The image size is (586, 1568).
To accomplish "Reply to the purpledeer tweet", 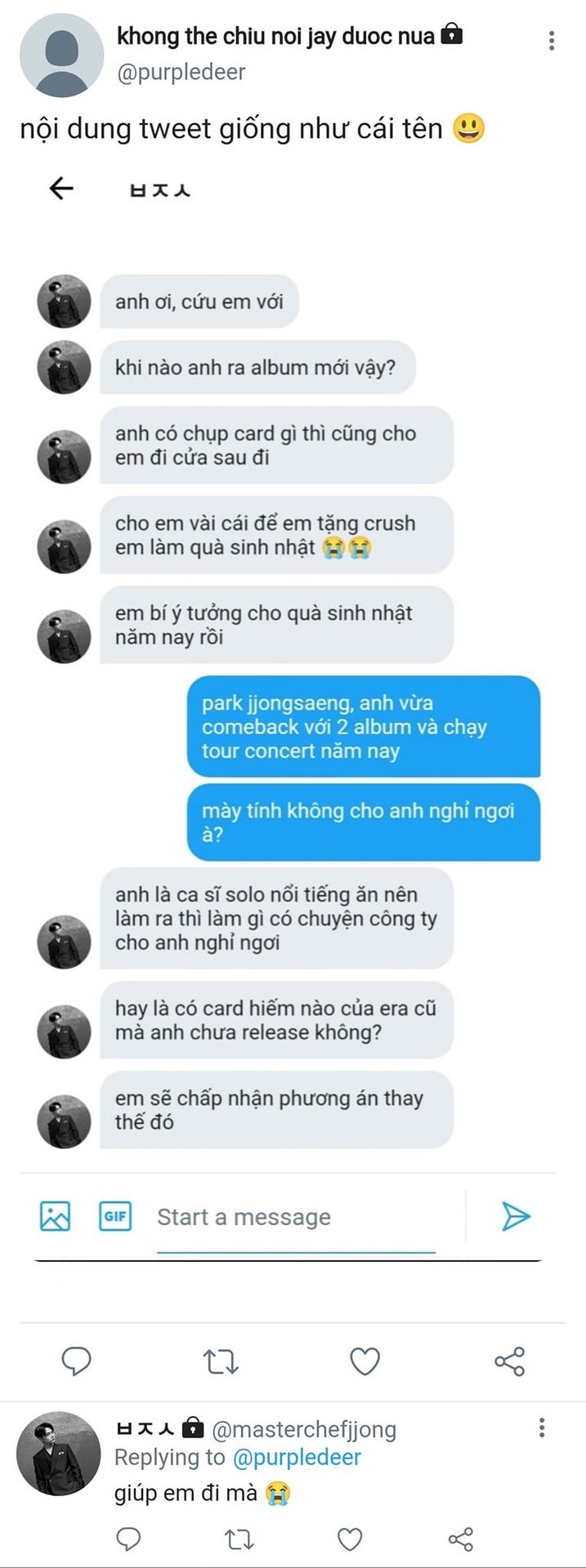I will pyautogui.click(x=77, y=1361).
